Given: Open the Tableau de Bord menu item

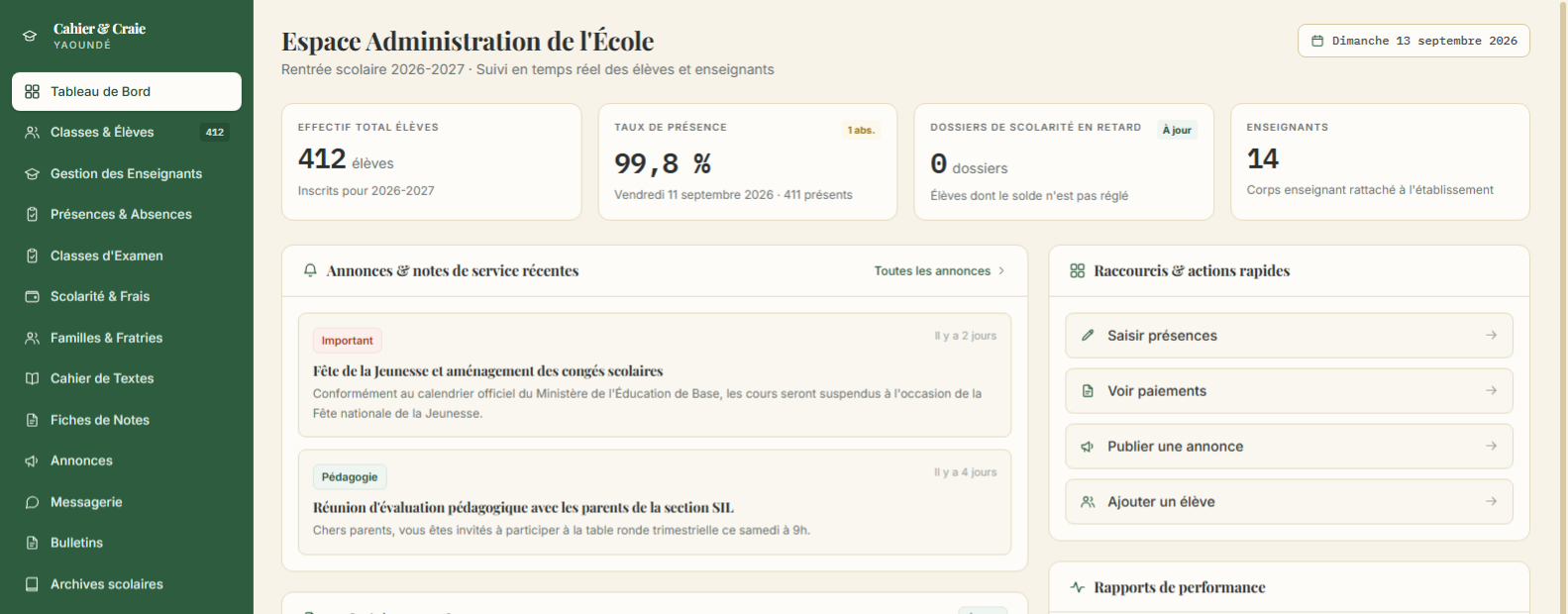Looking at the screenshot, I should pos(127,91).
